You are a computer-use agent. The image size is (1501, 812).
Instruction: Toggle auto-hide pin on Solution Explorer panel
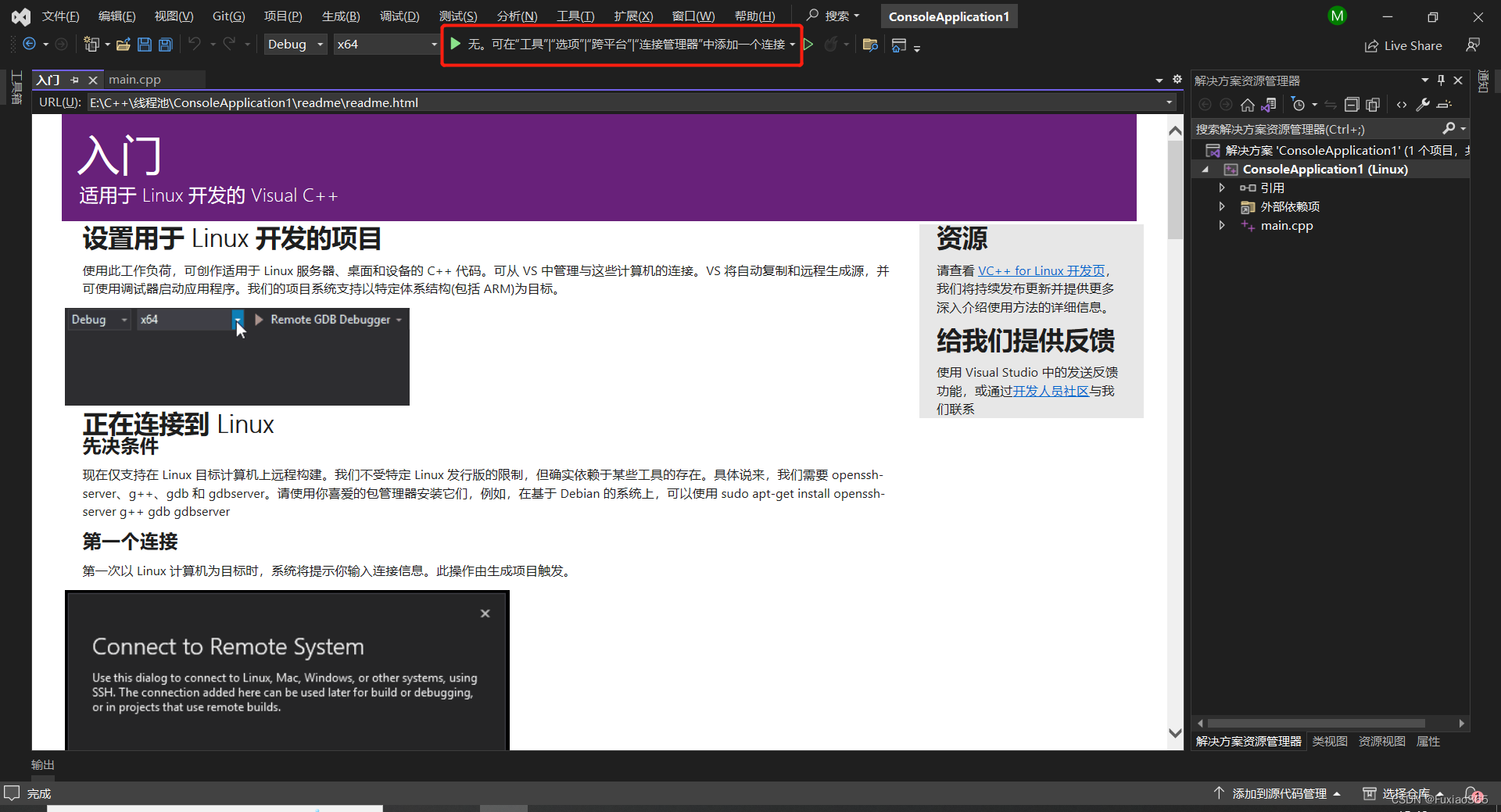[x=1441, y=80]
